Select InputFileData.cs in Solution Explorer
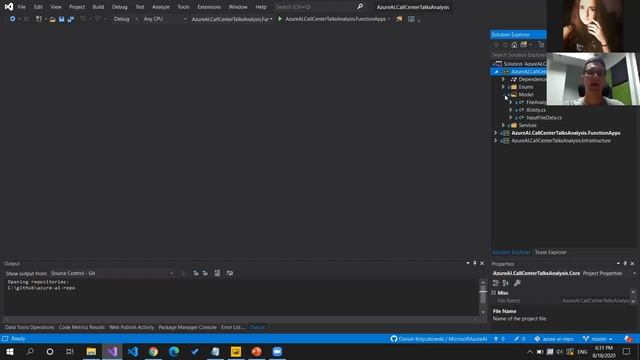640x360 pixels. tap(544, 118)
